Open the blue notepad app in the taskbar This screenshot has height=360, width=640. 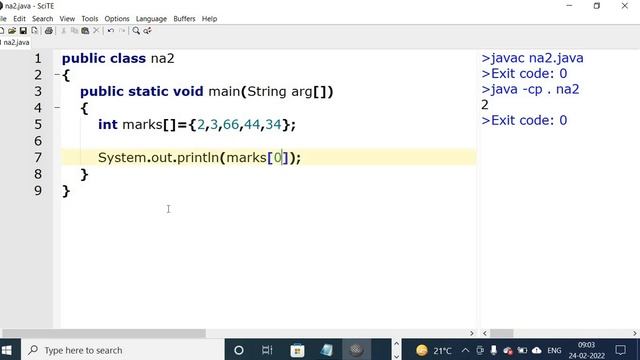coord(327,350)
